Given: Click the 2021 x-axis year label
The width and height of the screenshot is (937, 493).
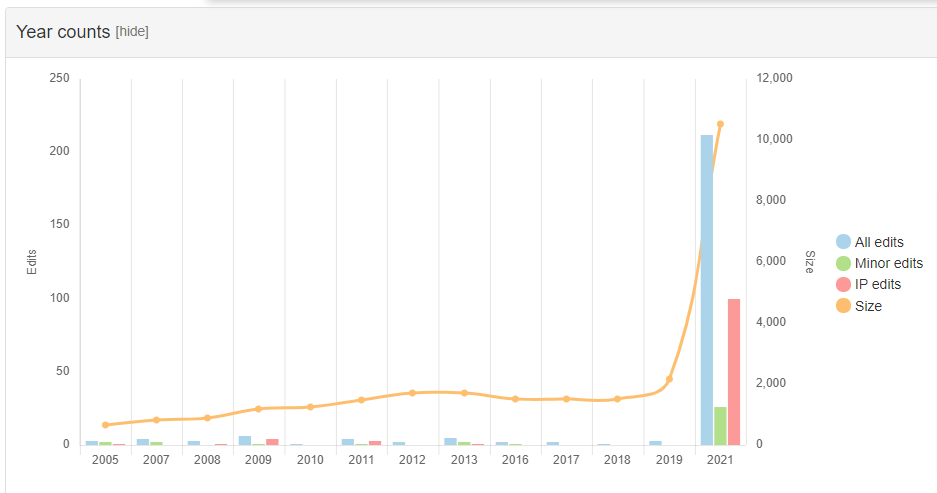Looking at the screenshot, I should pyautogui.click(x=720, y=460).
